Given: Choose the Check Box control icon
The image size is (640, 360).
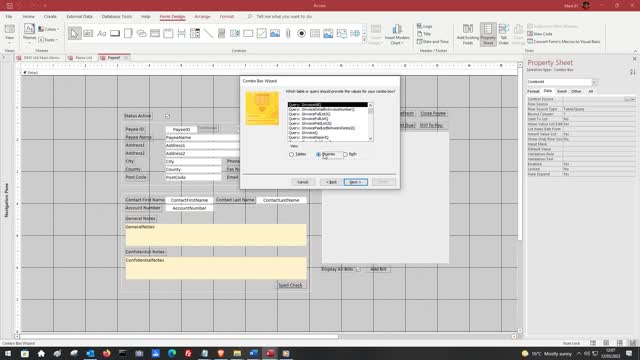Looking at the screenshot, I should click(262, 33).
